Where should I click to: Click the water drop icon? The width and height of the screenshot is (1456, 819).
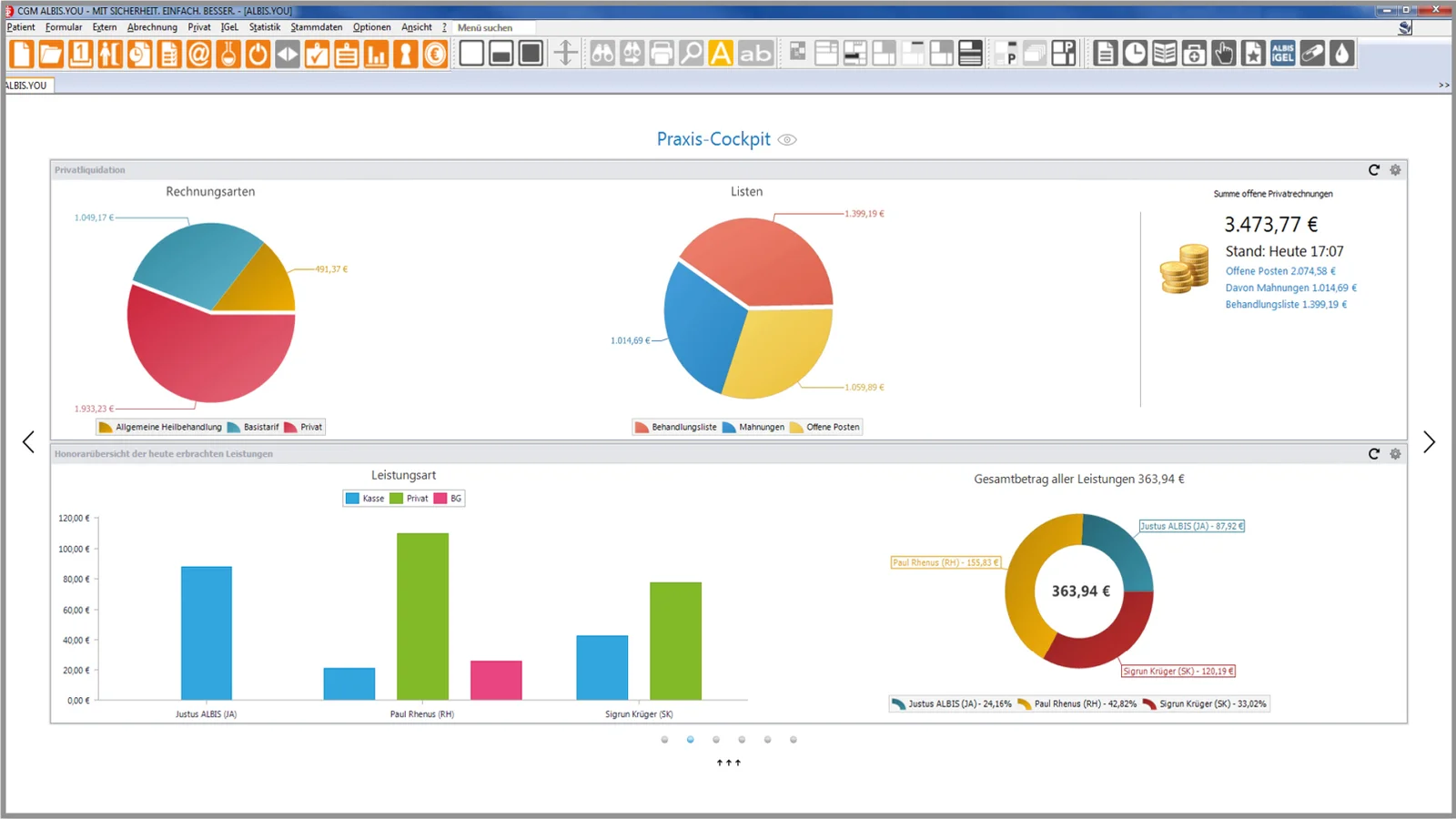(x=1341, y=54)
